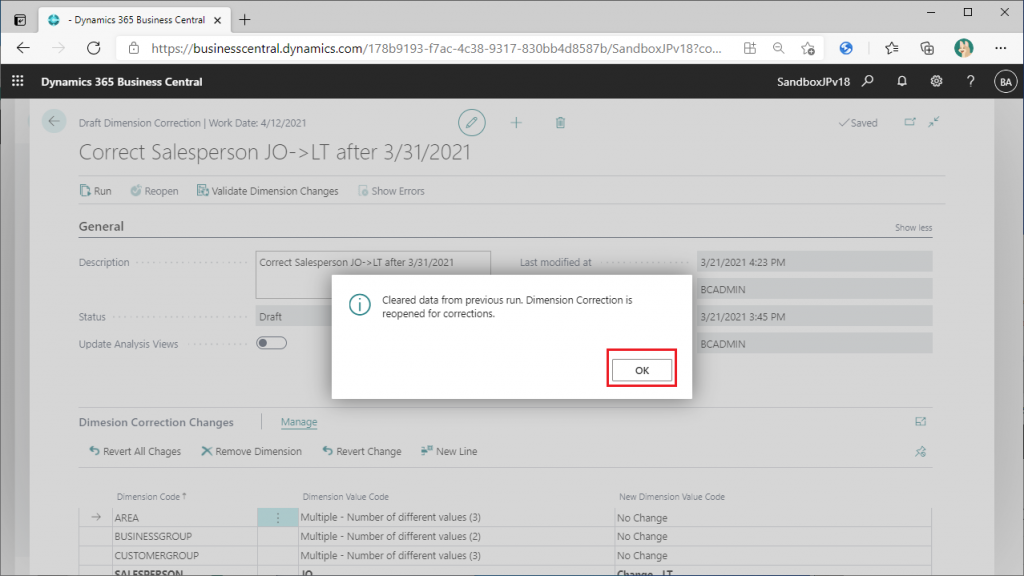Open page in a new window icon
Image resolution: width=1024 pixels, height=576 pixels.
pyautogui.click(x=910, y=122)
